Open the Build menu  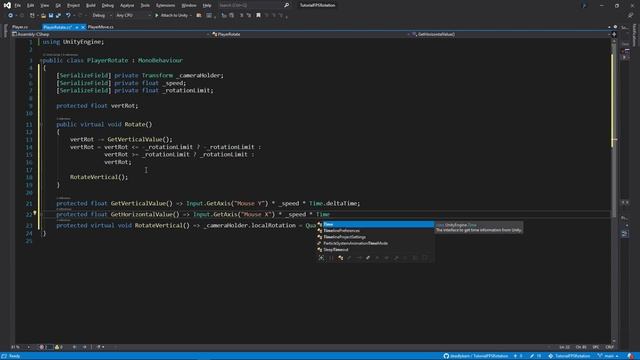pos(91,5)
